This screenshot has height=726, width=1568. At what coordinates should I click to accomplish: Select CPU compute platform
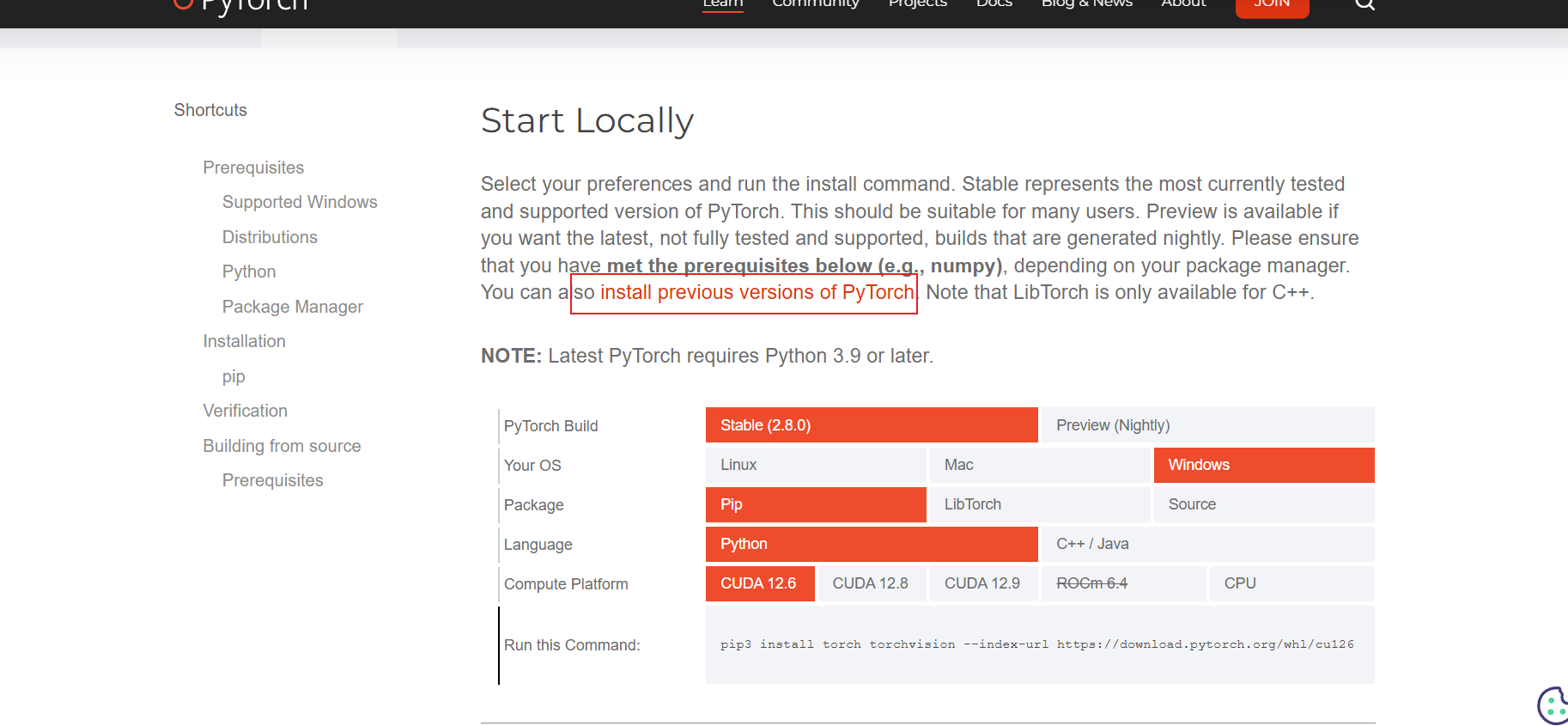[x=1292, y=583]
